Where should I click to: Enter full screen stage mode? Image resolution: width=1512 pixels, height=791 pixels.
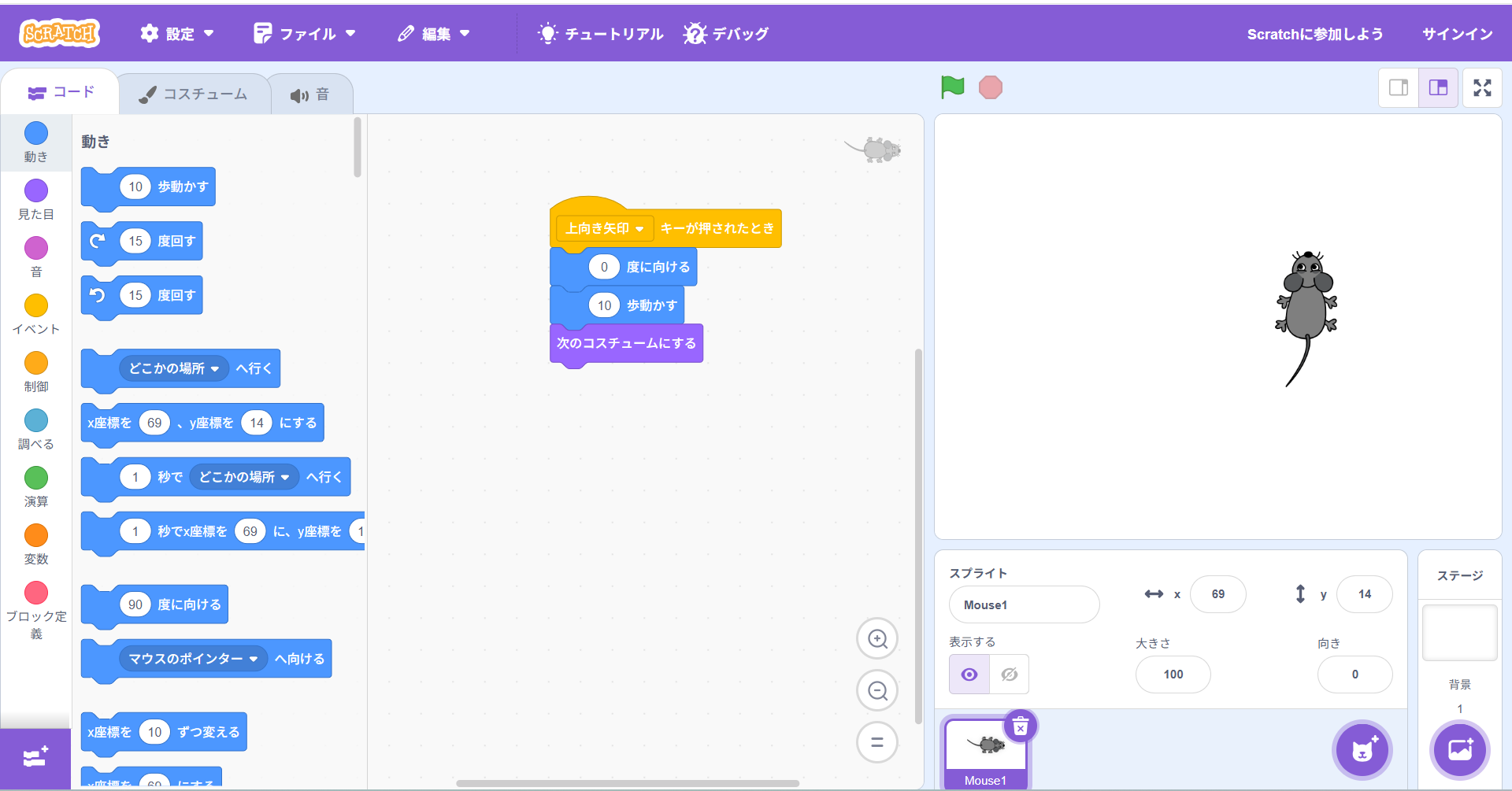coord(1482,88)
